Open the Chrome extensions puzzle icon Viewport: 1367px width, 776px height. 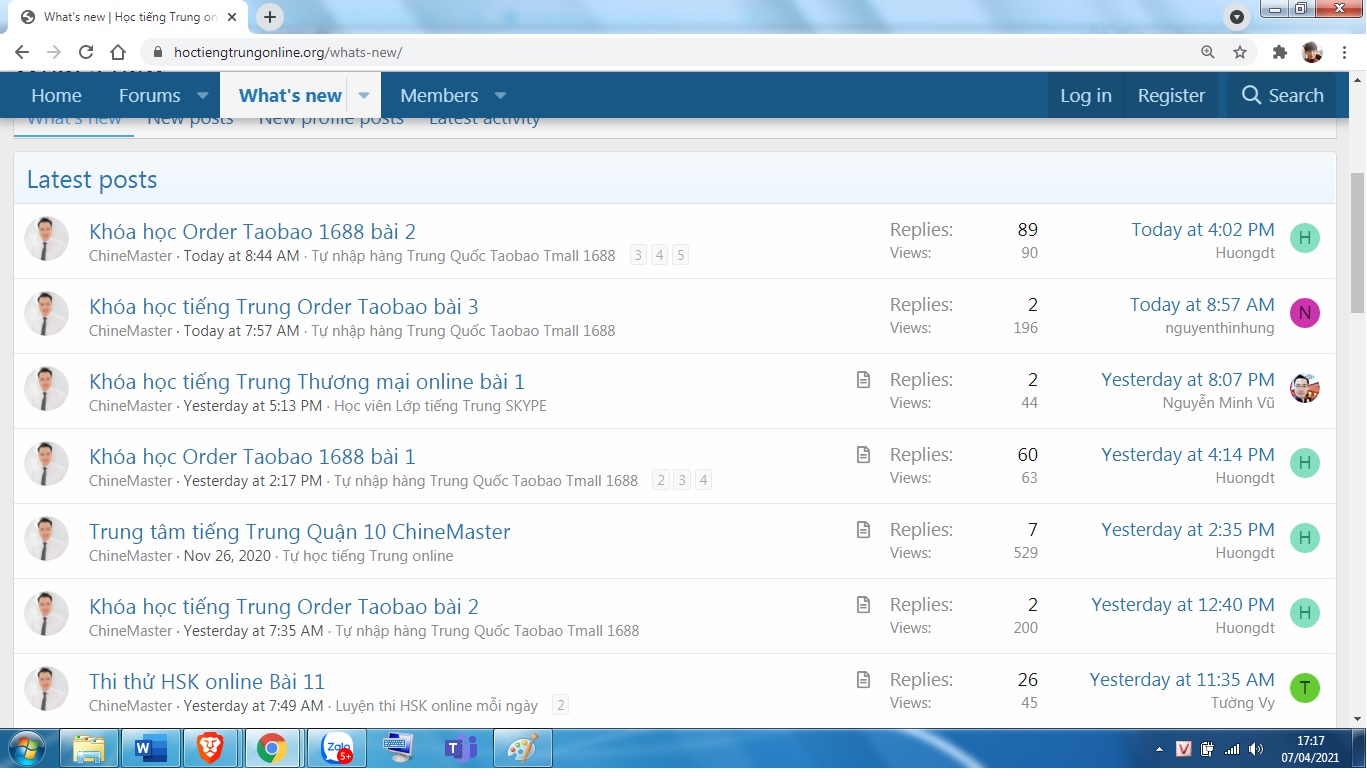pyautogui.click(x=1279, y=52)
